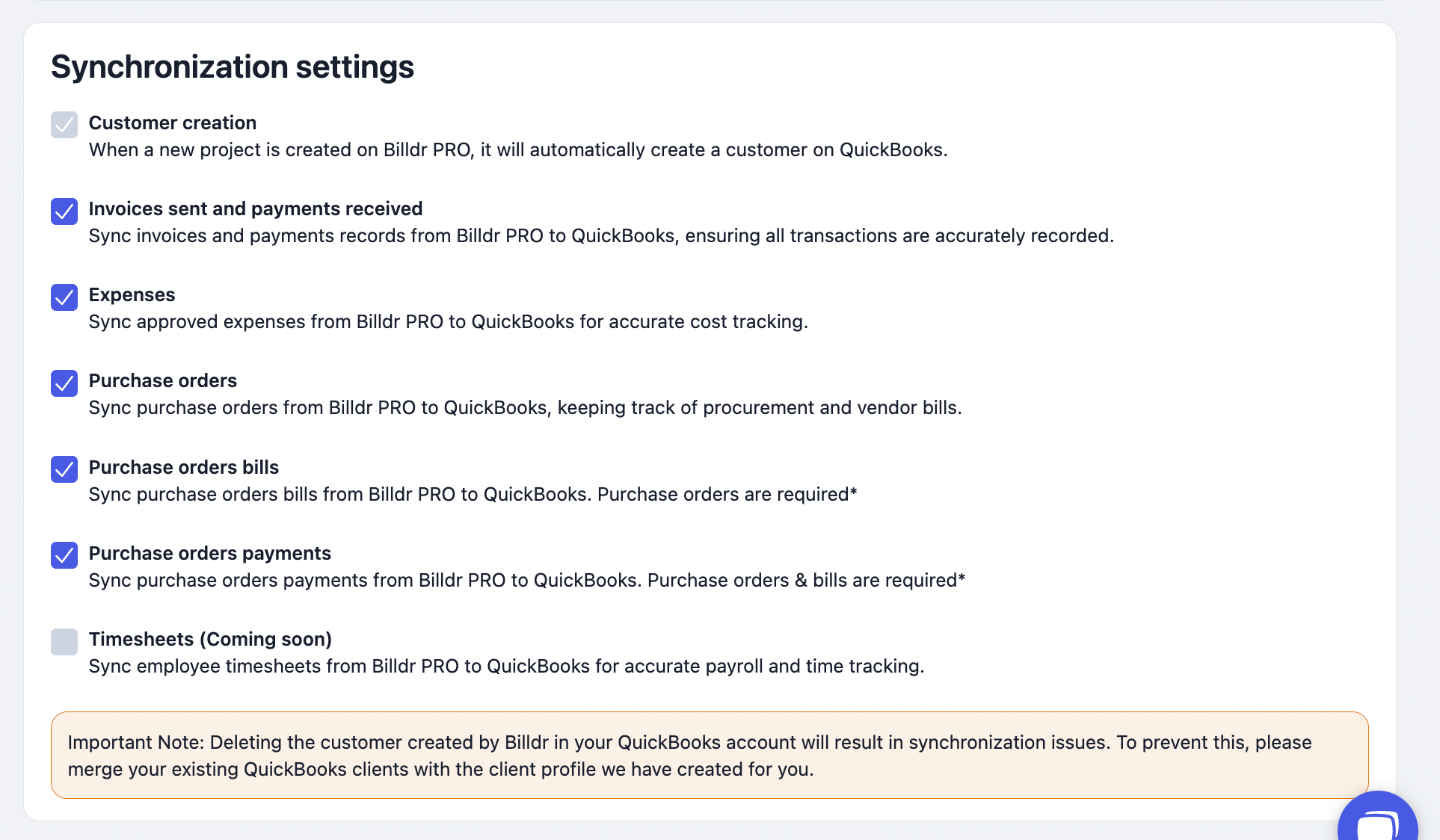The height and width of the screenshot is (840, 1440).
Task: Disable the Expenses sync checkbox
Action: (x=64, y=297)
